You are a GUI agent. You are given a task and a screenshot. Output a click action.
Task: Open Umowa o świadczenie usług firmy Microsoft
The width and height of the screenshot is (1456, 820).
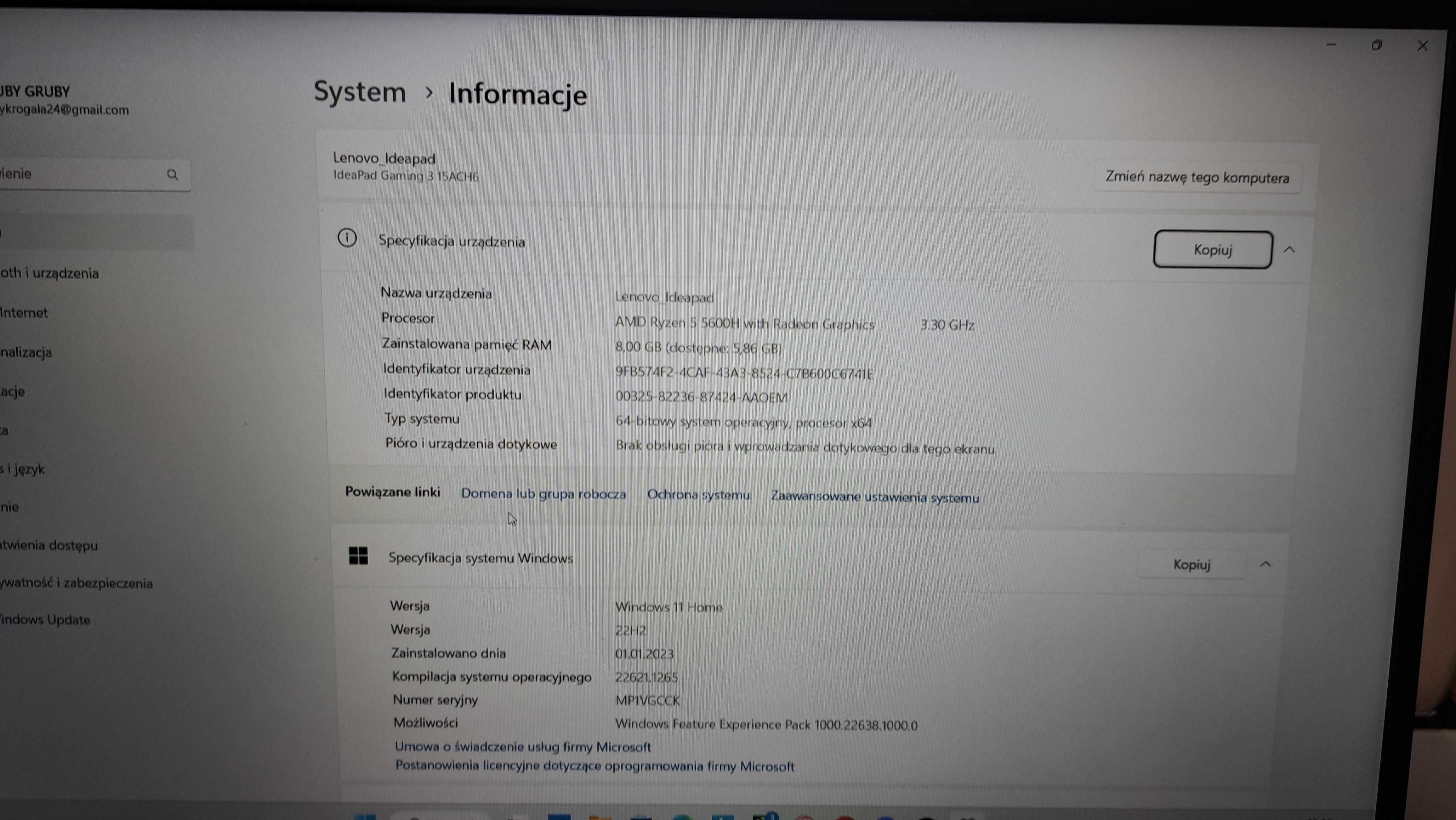523,747
